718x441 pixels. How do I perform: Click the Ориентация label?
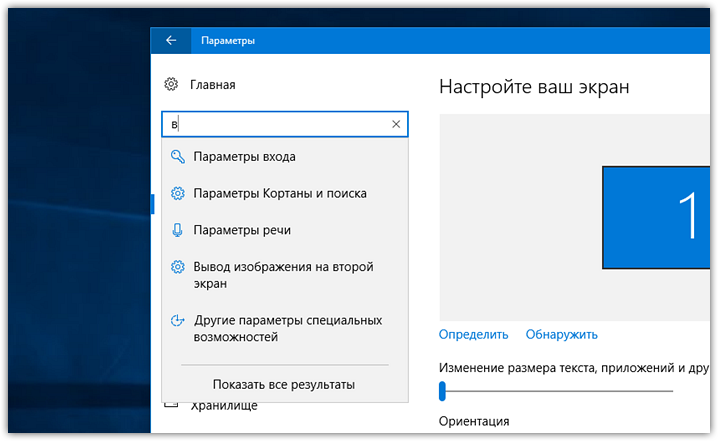(474, 421)
